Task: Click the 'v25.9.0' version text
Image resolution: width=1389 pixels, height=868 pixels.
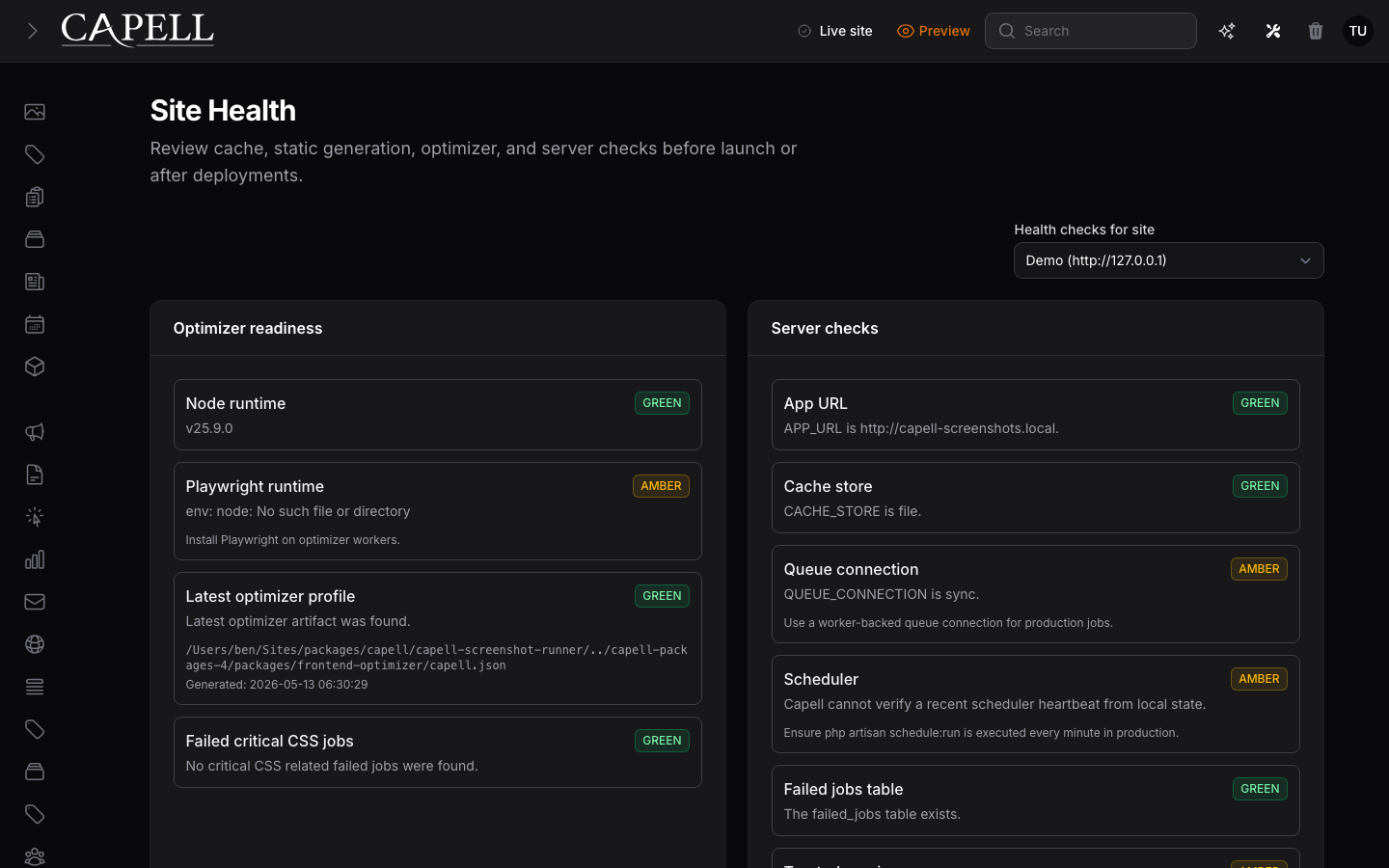Action: [x=209, y=428]
